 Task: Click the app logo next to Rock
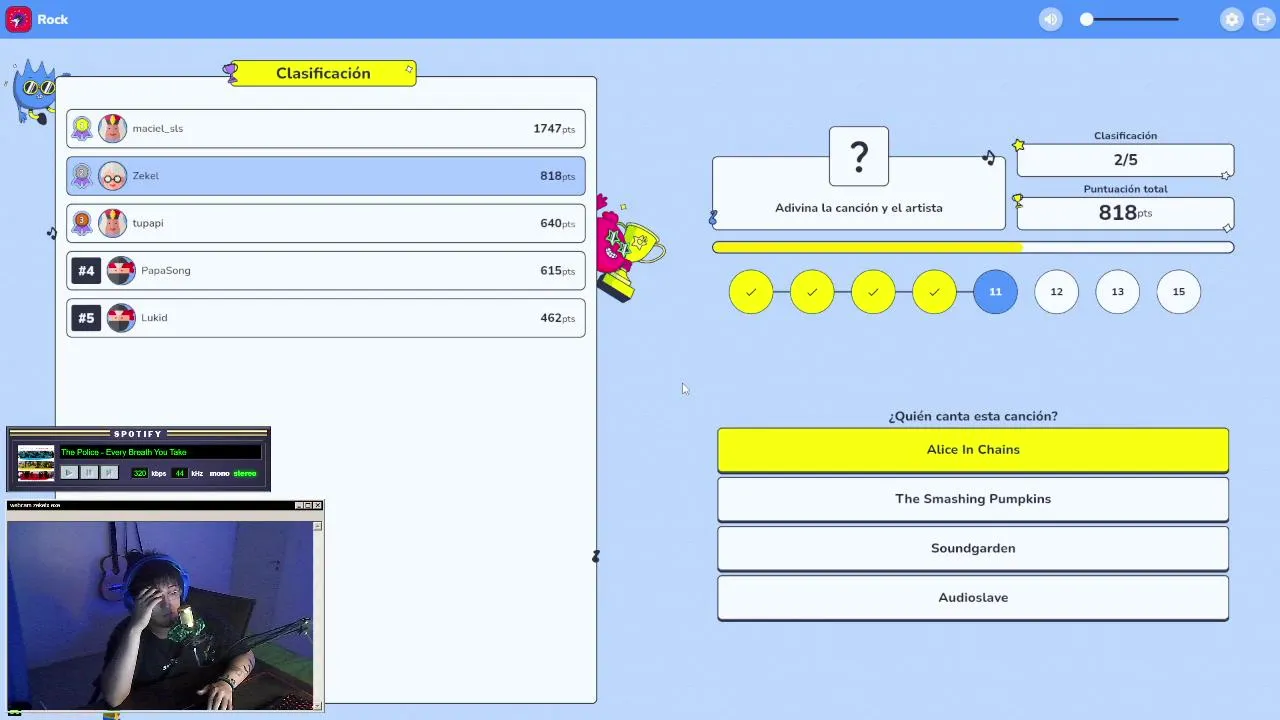click(18, 19)
